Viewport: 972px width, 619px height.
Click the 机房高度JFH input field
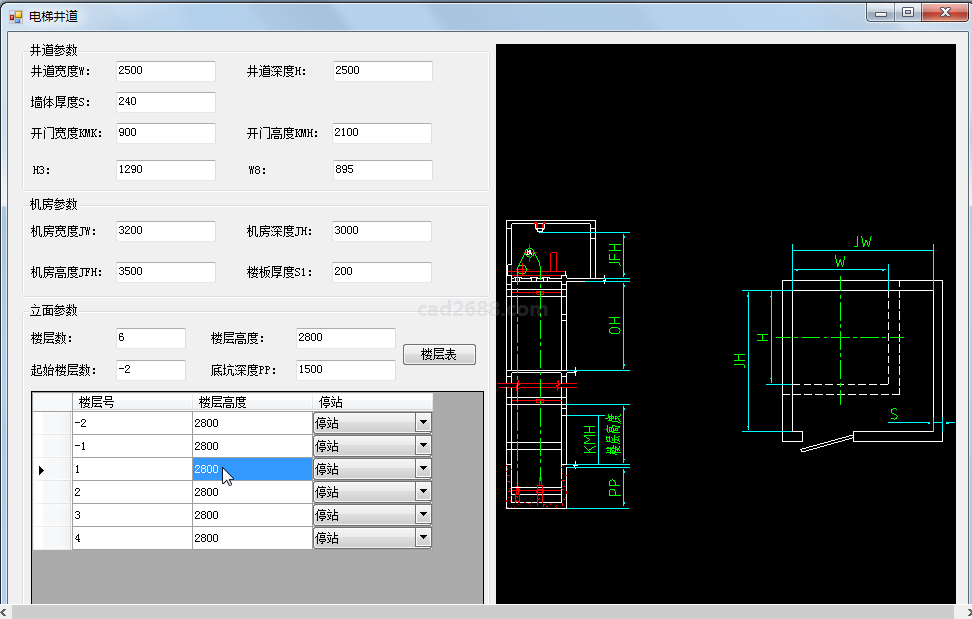pos(165,272)
